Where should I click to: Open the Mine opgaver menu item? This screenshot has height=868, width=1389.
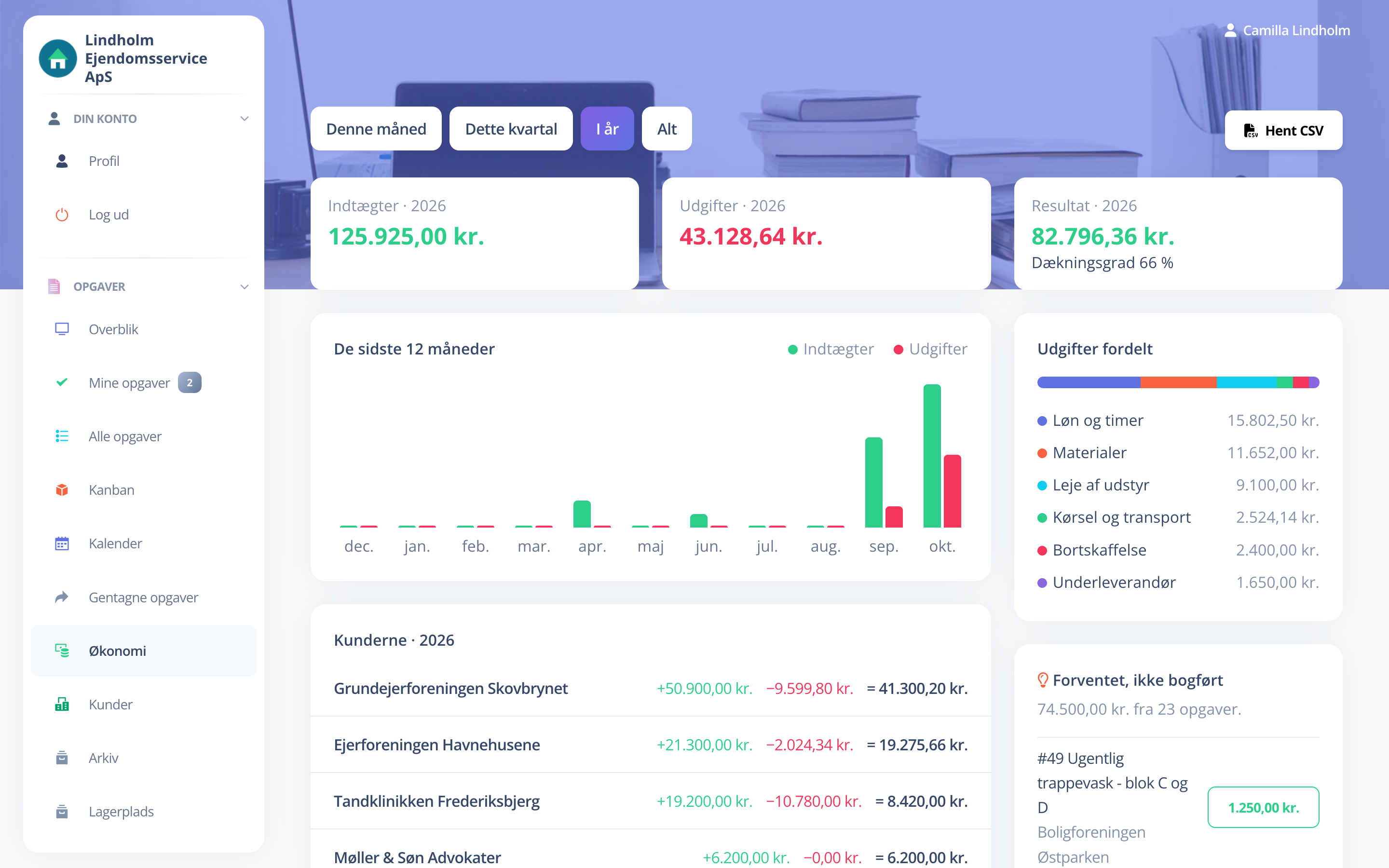[x=144, y=383]
